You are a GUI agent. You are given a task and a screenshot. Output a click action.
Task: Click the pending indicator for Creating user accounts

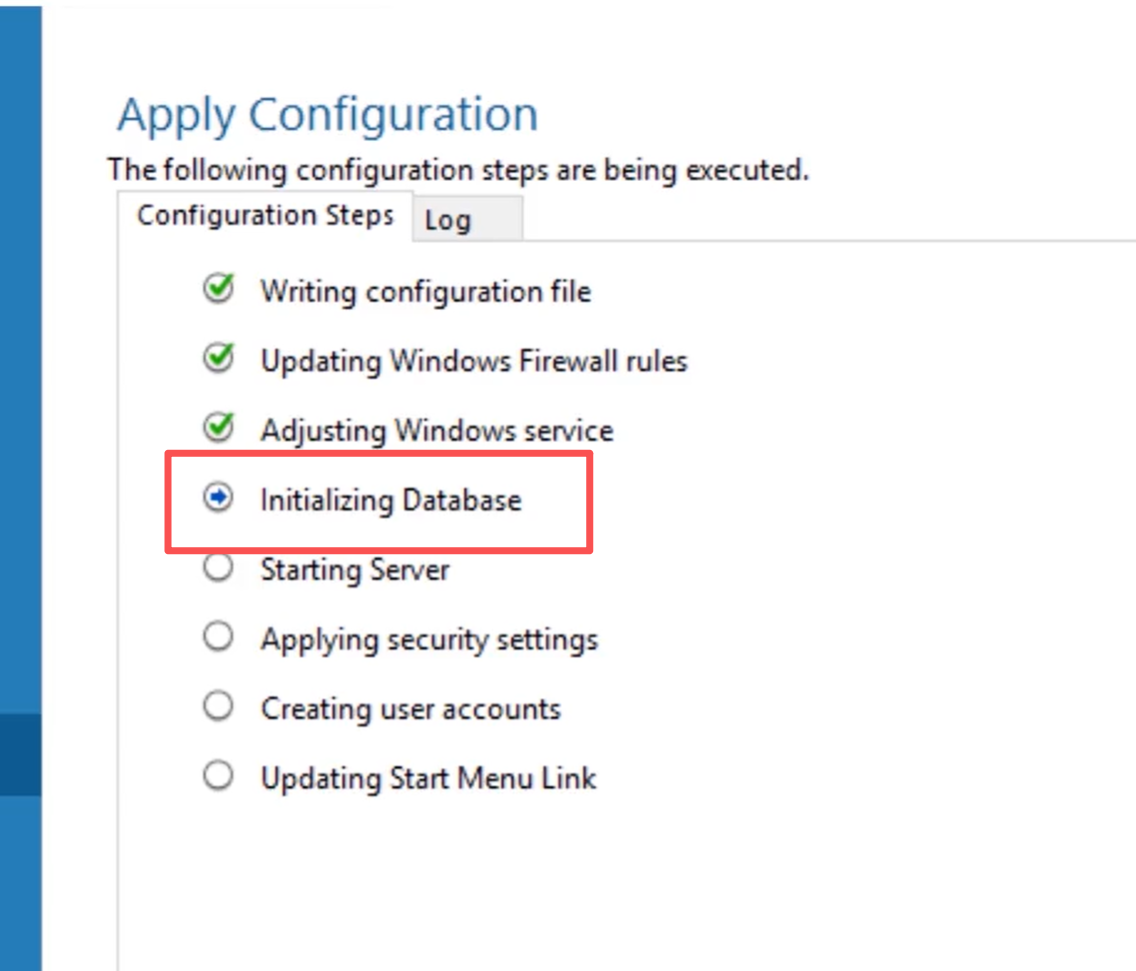216,708
